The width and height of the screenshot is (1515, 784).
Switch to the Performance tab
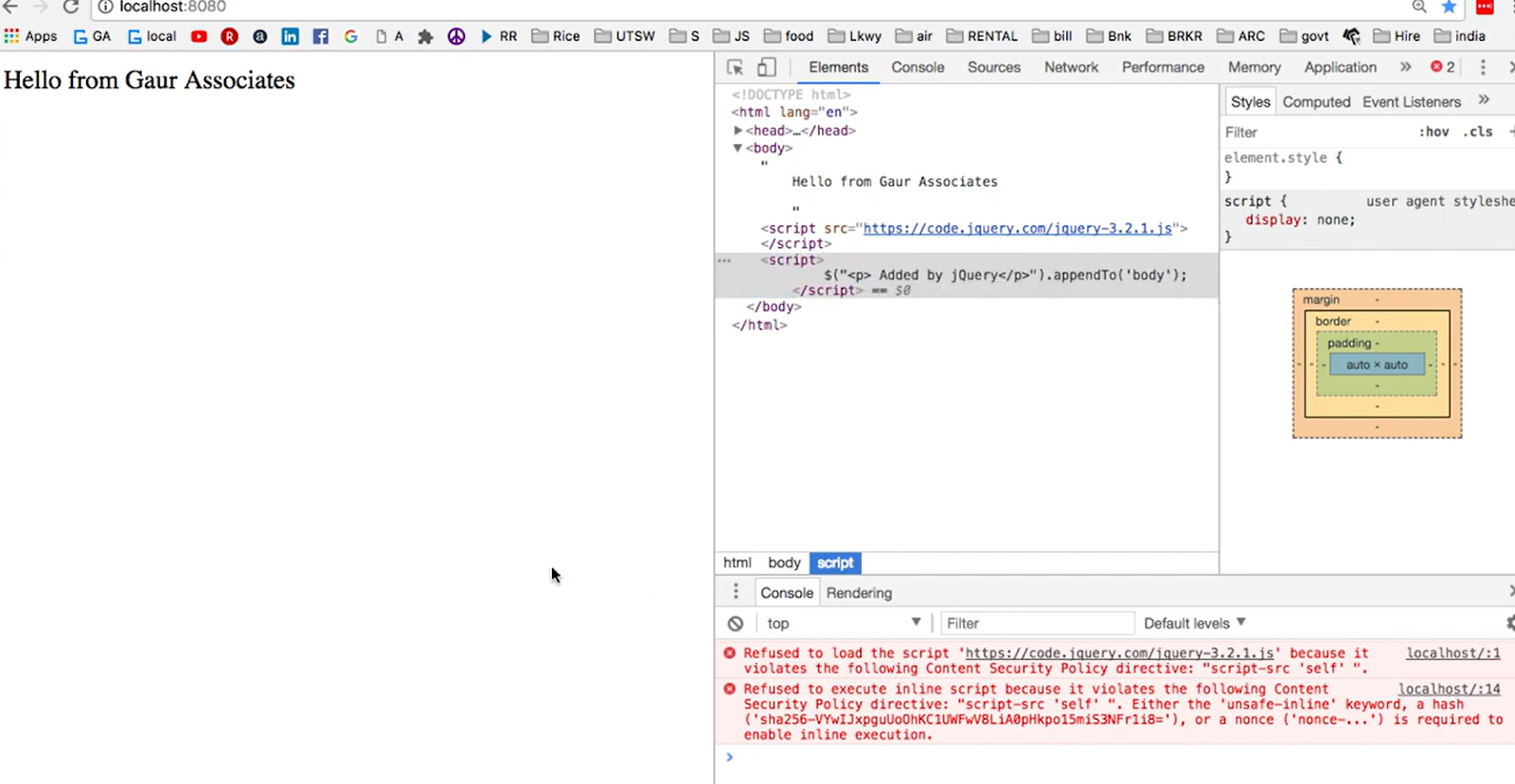(1163, 67)
